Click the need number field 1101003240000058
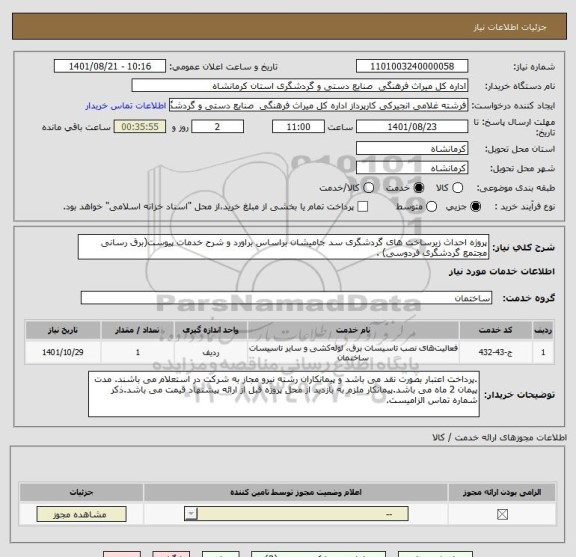Image resolution: width=576 pixels, height=557 pixels. pyautogui.click(x=412, y=66)
